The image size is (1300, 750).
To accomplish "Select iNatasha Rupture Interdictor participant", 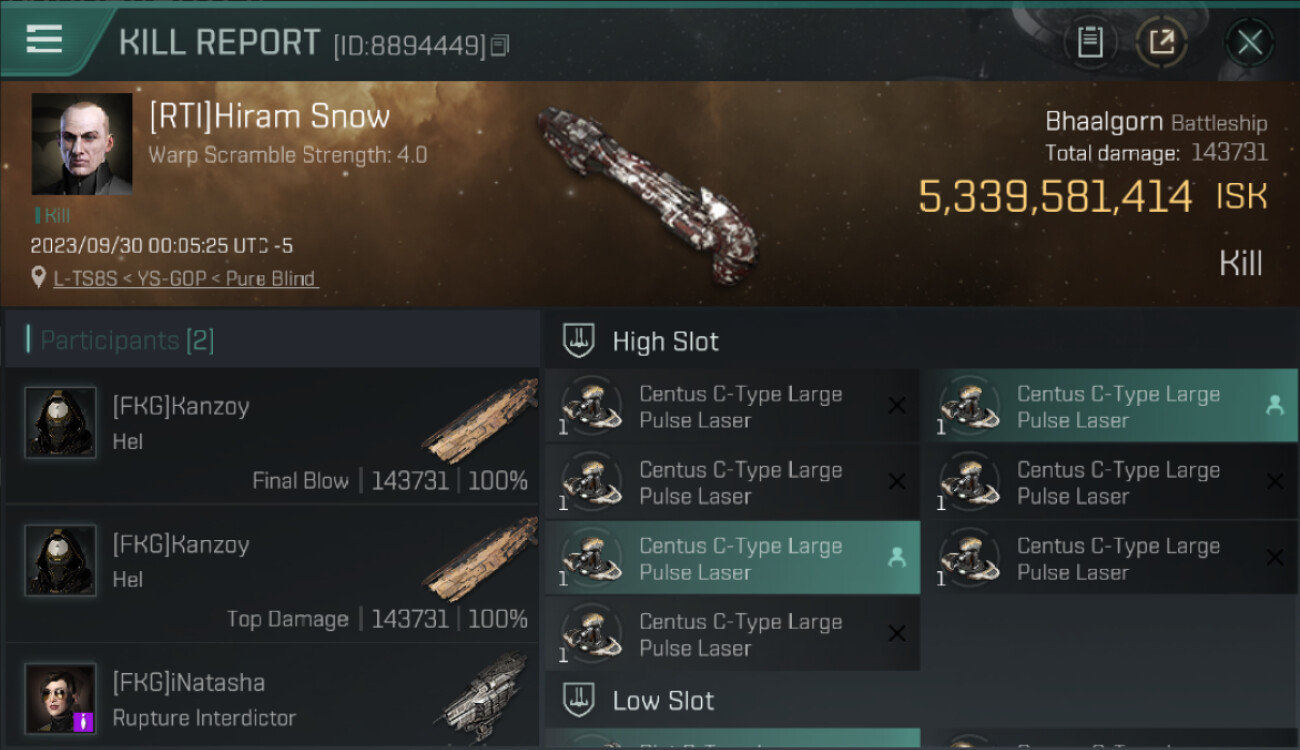I will (x=272, y=699).
